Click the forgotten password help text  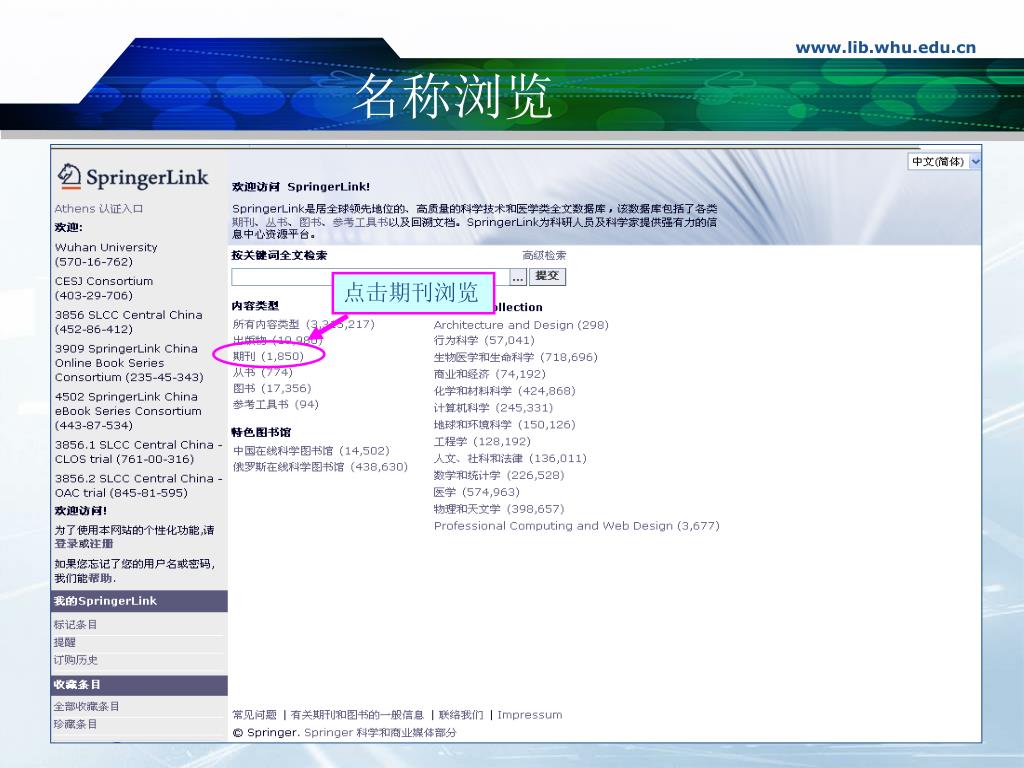pos(135,571)
